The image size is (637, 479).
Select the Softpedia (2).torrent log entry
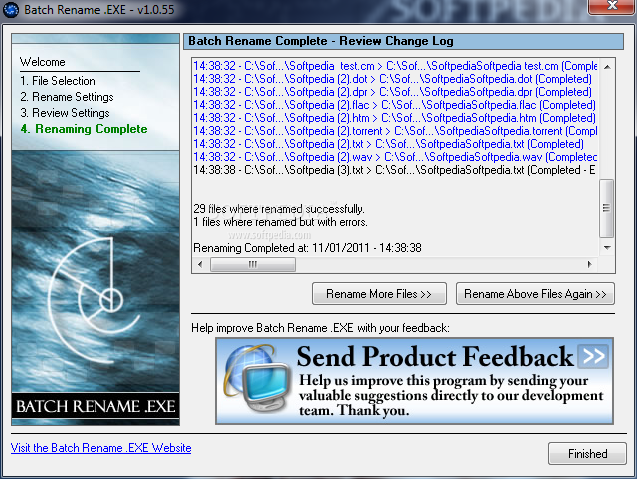(395, 131)
